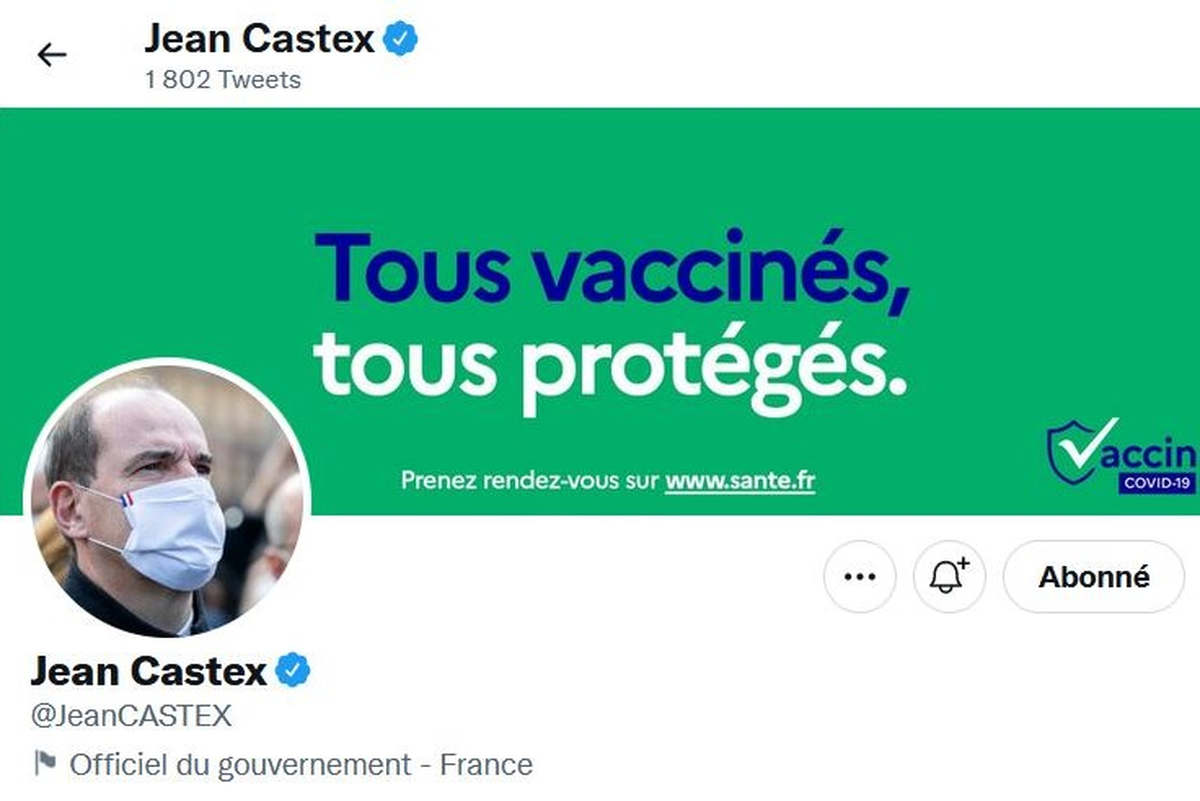Click verified badge next to profile name
This screenshot has width=1200, height=801.
pos(293,671)
